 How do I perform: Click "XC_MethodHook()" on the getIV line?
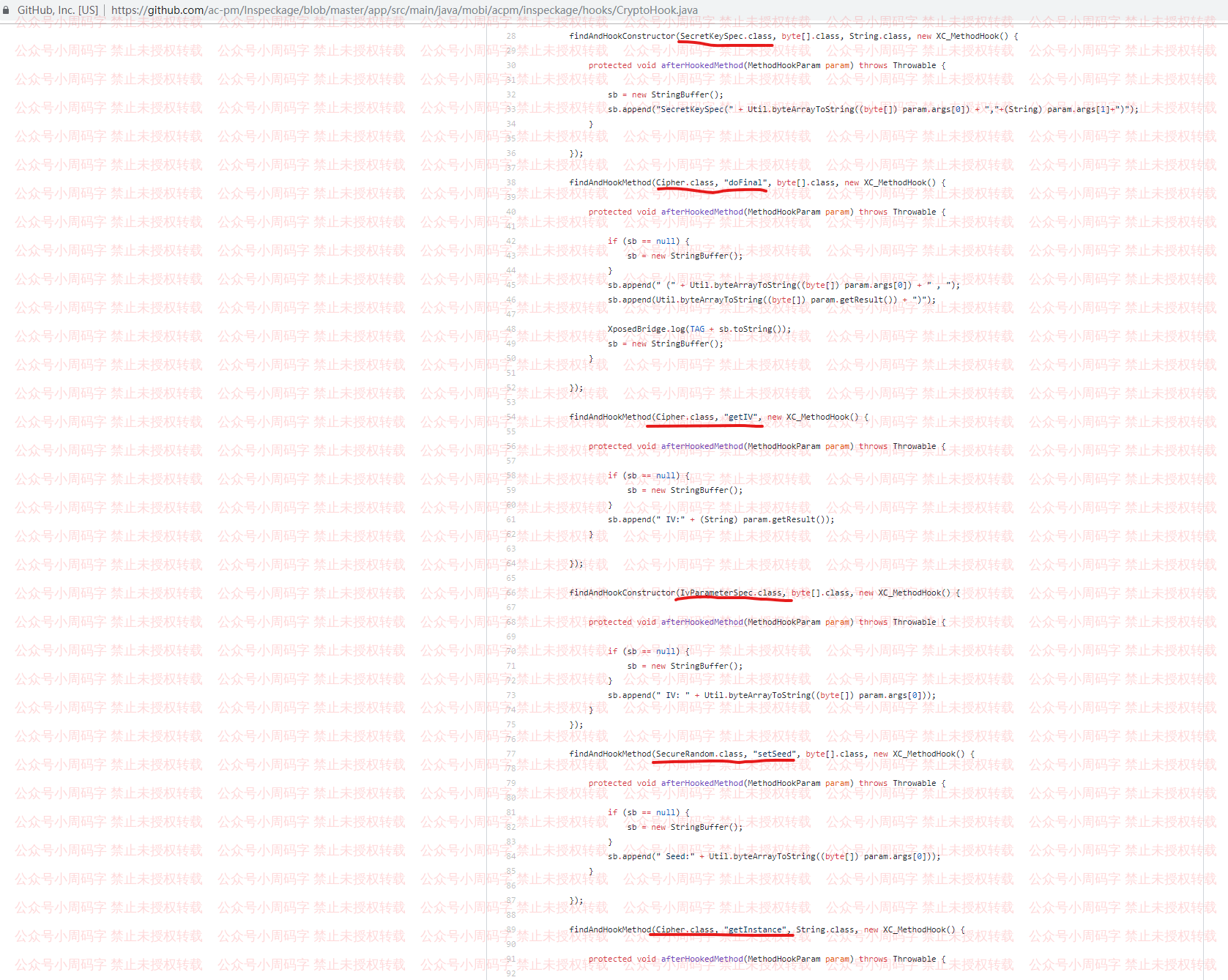pyautogui.click(x=822, y=417)
